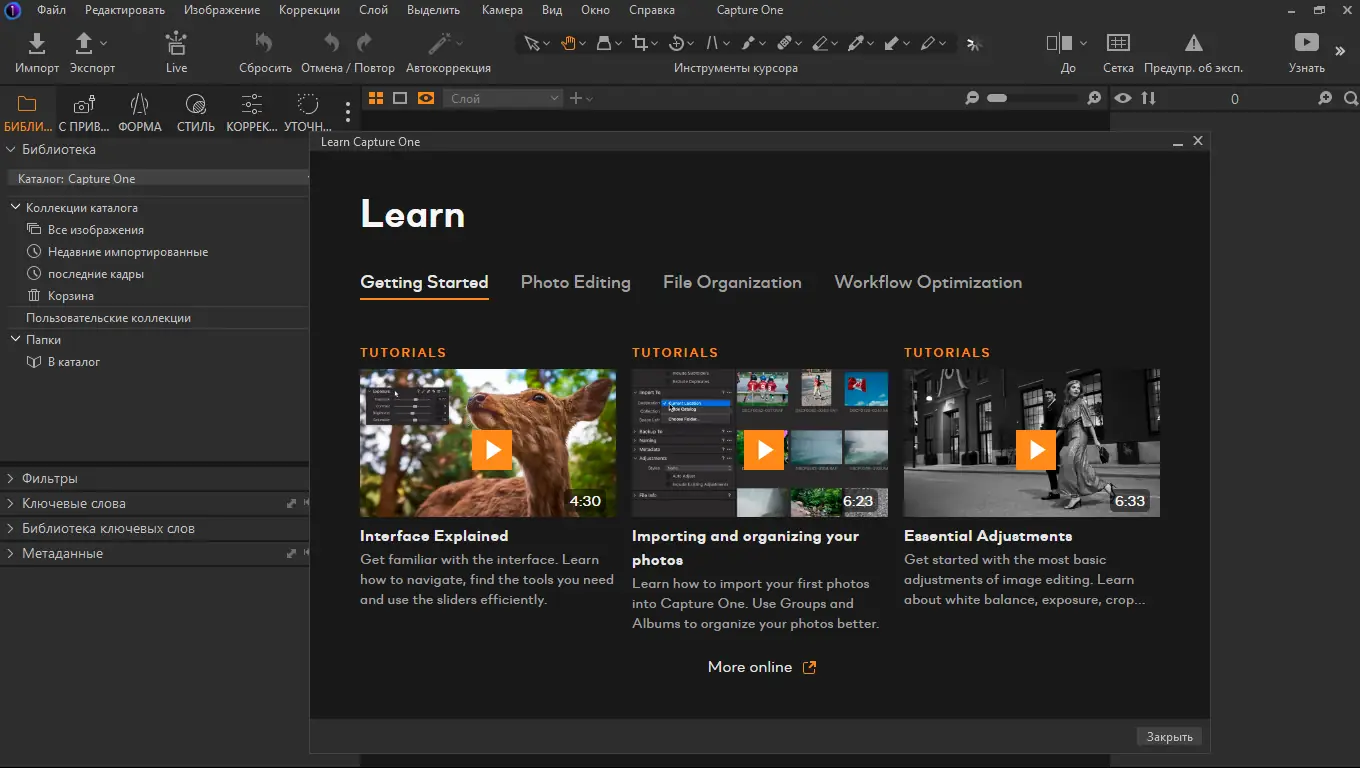This screenshot has height=768, width=1360.
Task: Select the Crop cursor tool
Action: [x=640, y=43]
